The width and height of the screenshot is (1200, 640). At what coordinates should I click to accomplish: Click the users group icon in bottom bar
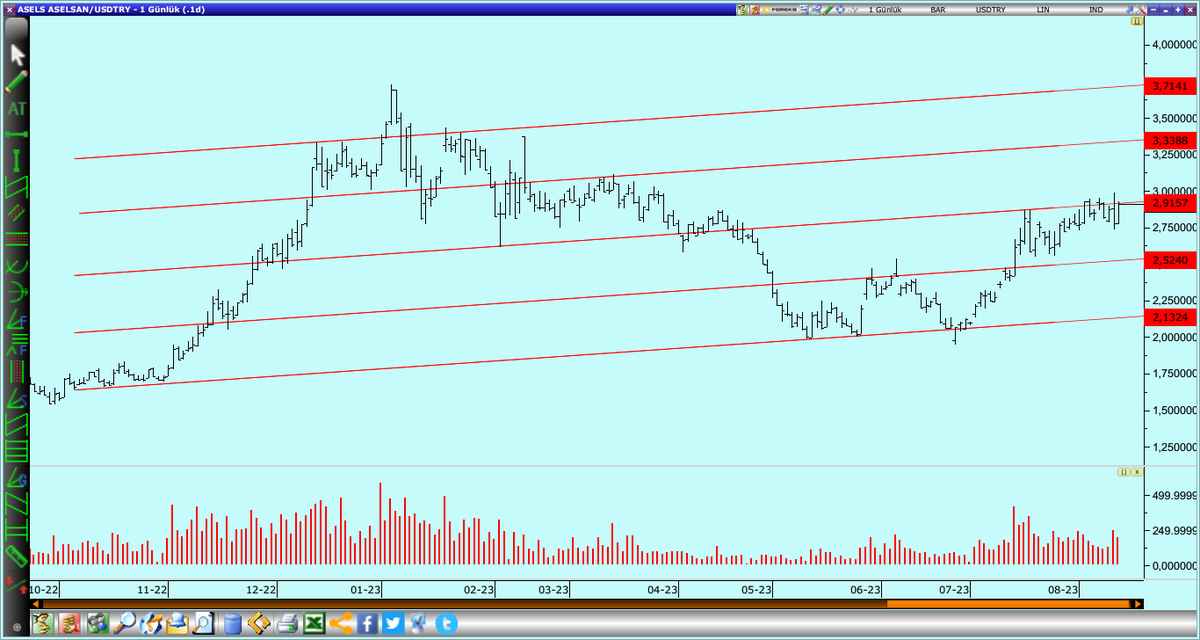(98, 624)
